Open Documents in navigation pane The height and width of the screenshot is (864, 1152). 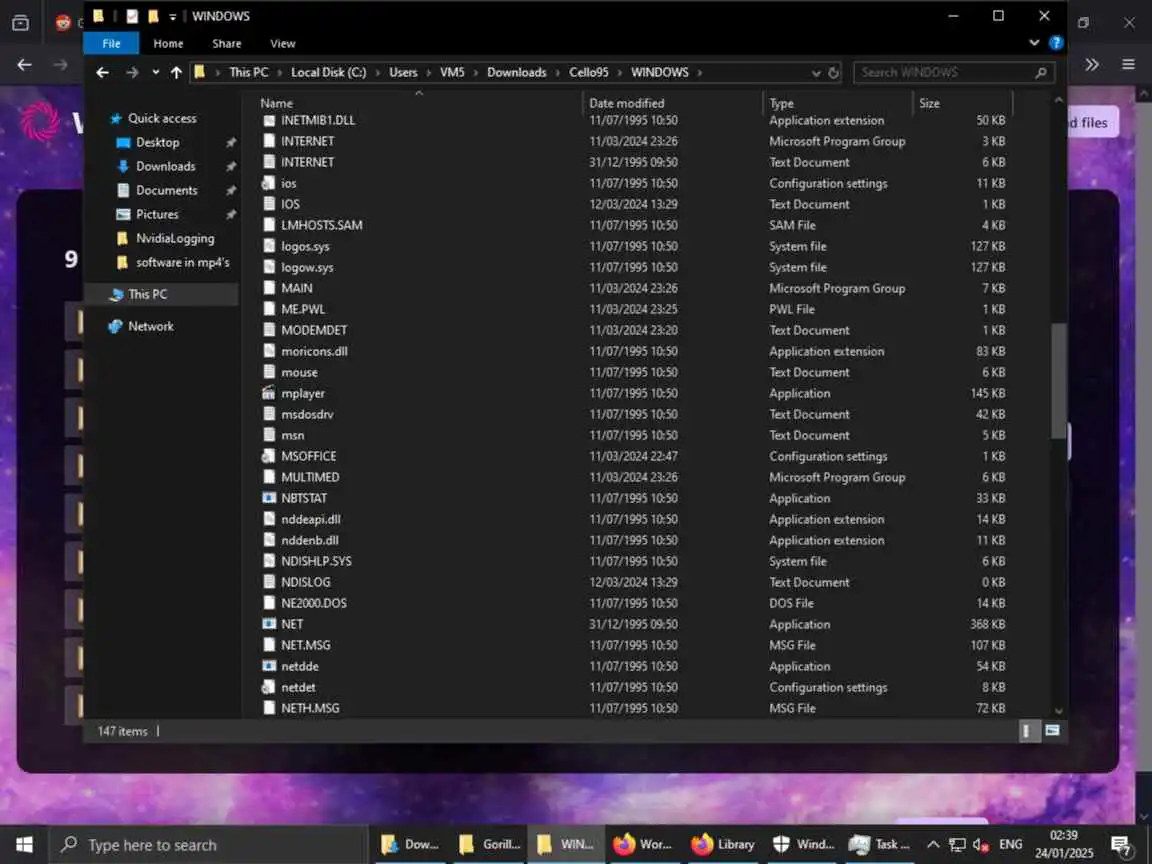click(x=166, y=190)
